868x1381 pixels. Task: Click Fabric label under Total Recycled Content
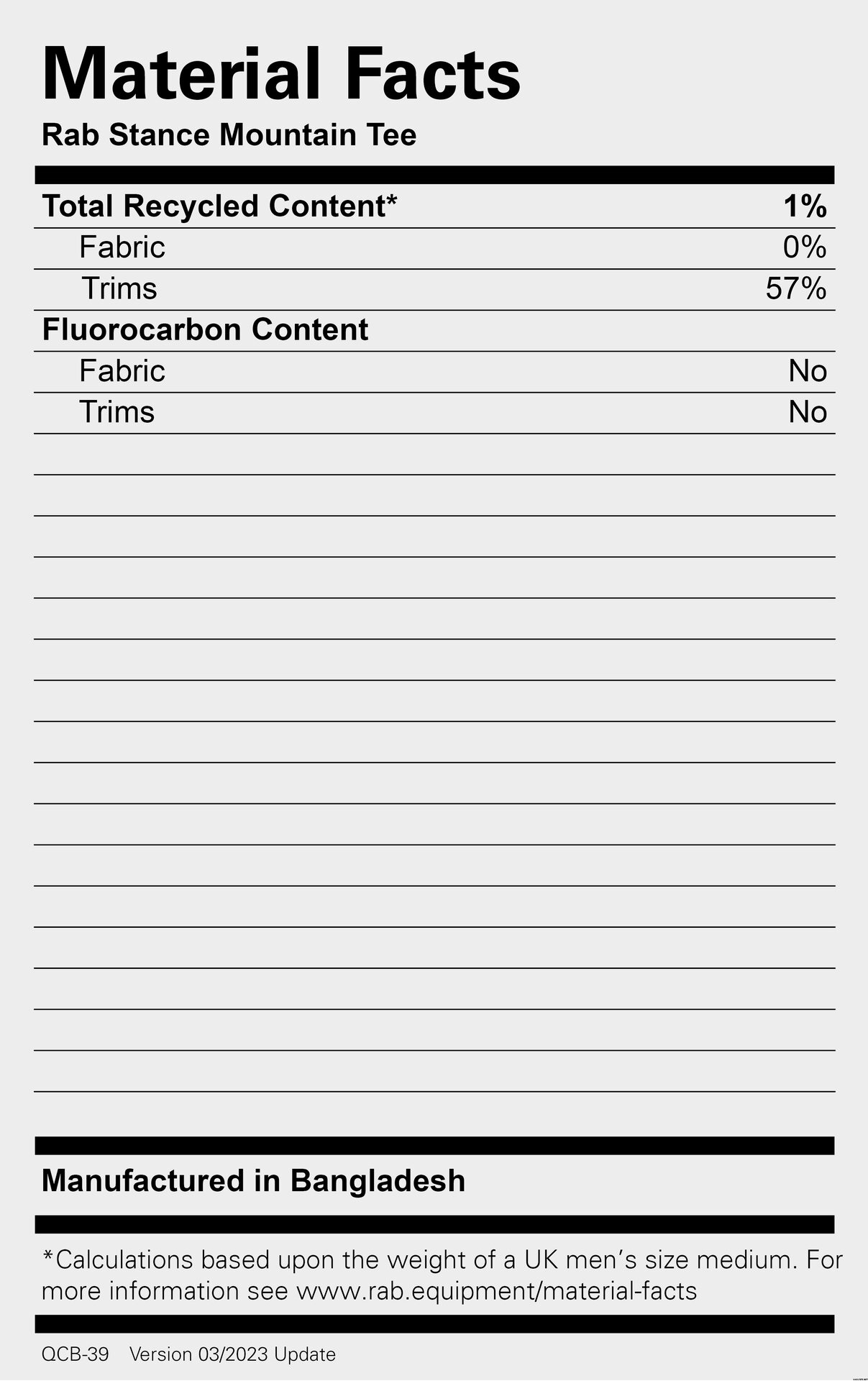click(122, 247)
